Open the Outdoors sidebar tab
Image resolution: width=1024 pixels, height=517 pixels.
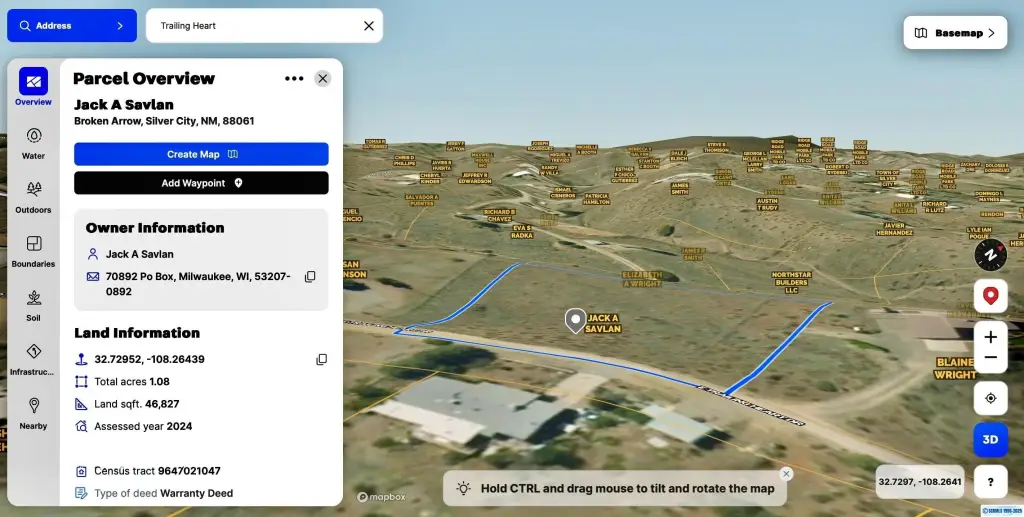[x=33, y=197]
